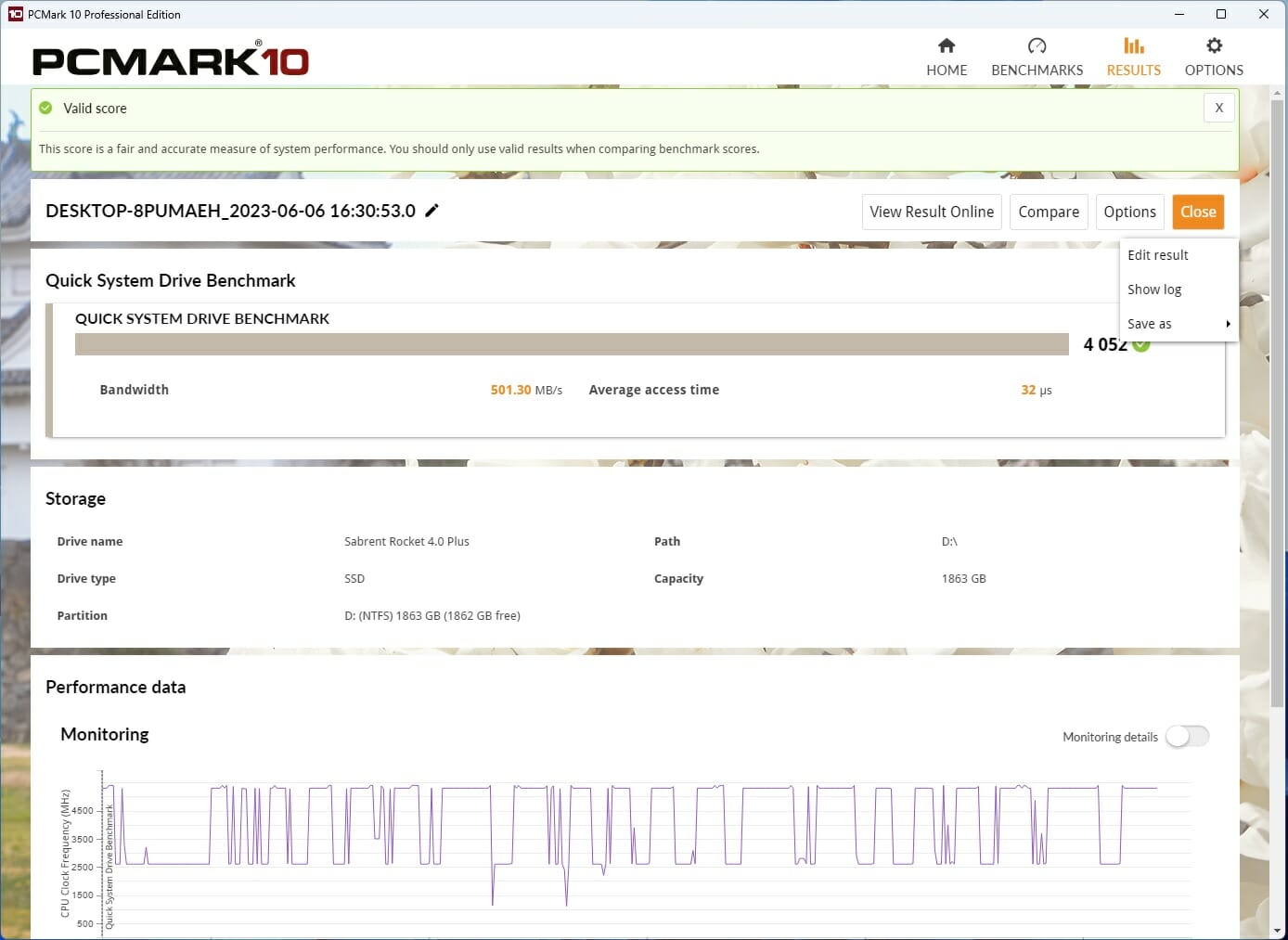Click the 4 052 score value
Viewport: 1288px width, 940px height.
pos(1105,344)
